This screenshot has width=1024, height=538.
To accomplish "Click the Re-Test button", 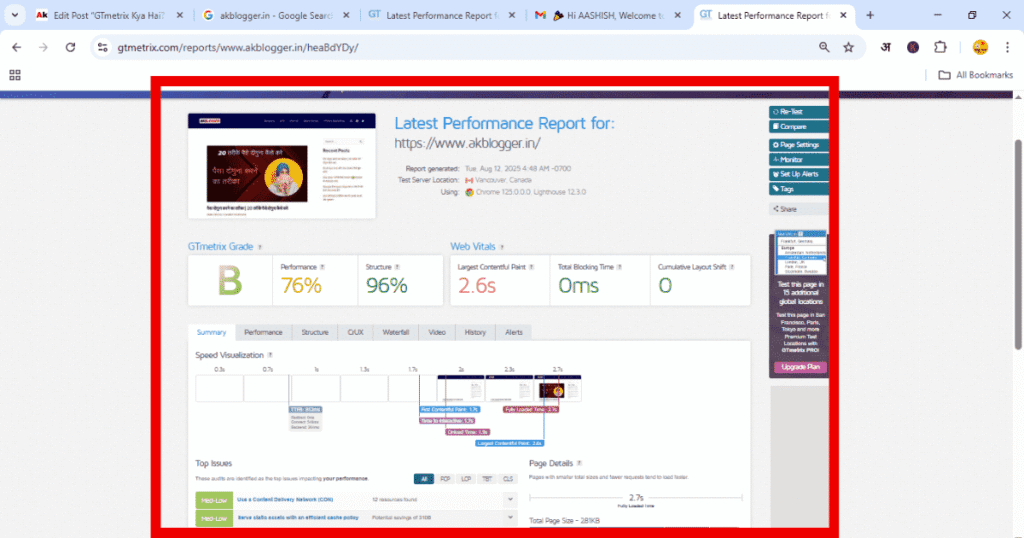I will pyautogui.click(x=798, y=112).
